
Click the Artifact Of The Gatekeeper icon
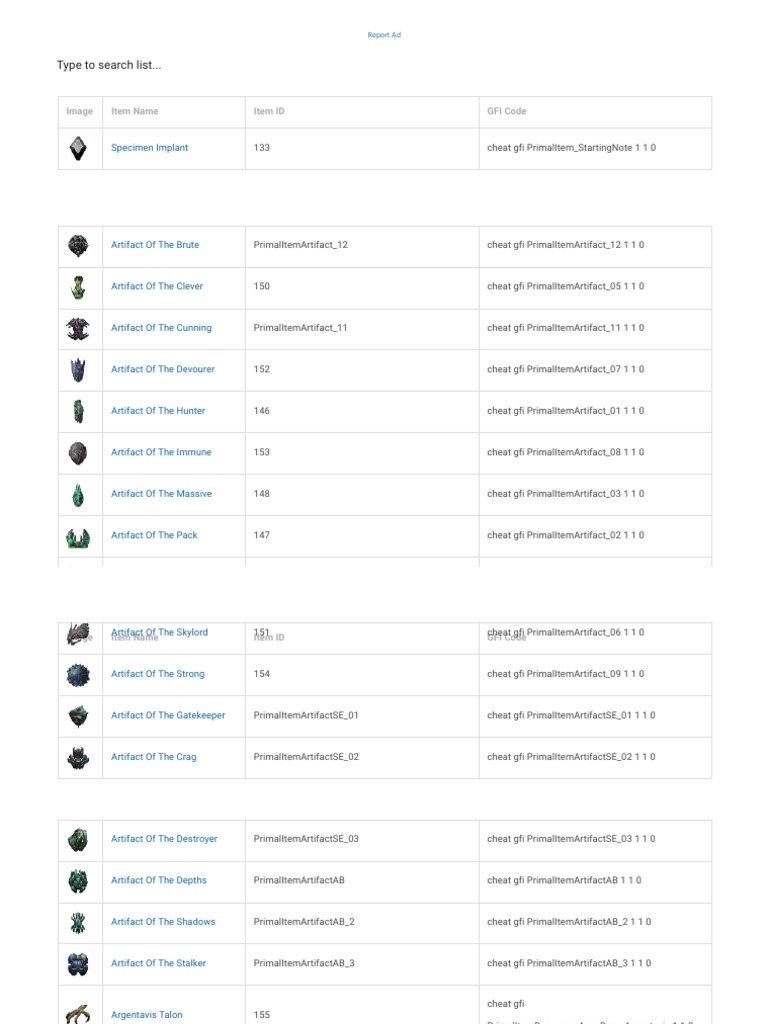78,716
